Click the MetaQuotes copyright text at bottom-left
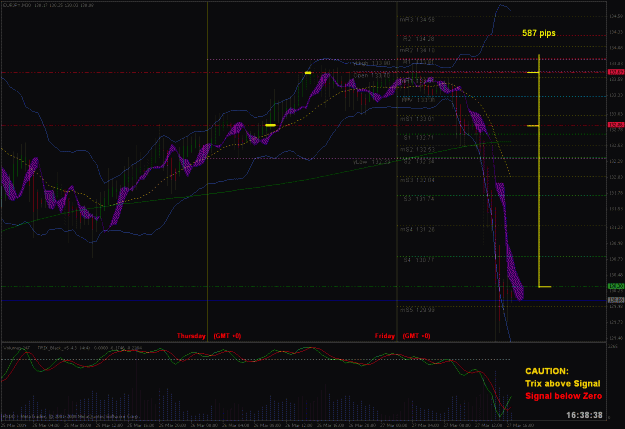The width and height of the screenshot is (625, 429). coord(71,417)
